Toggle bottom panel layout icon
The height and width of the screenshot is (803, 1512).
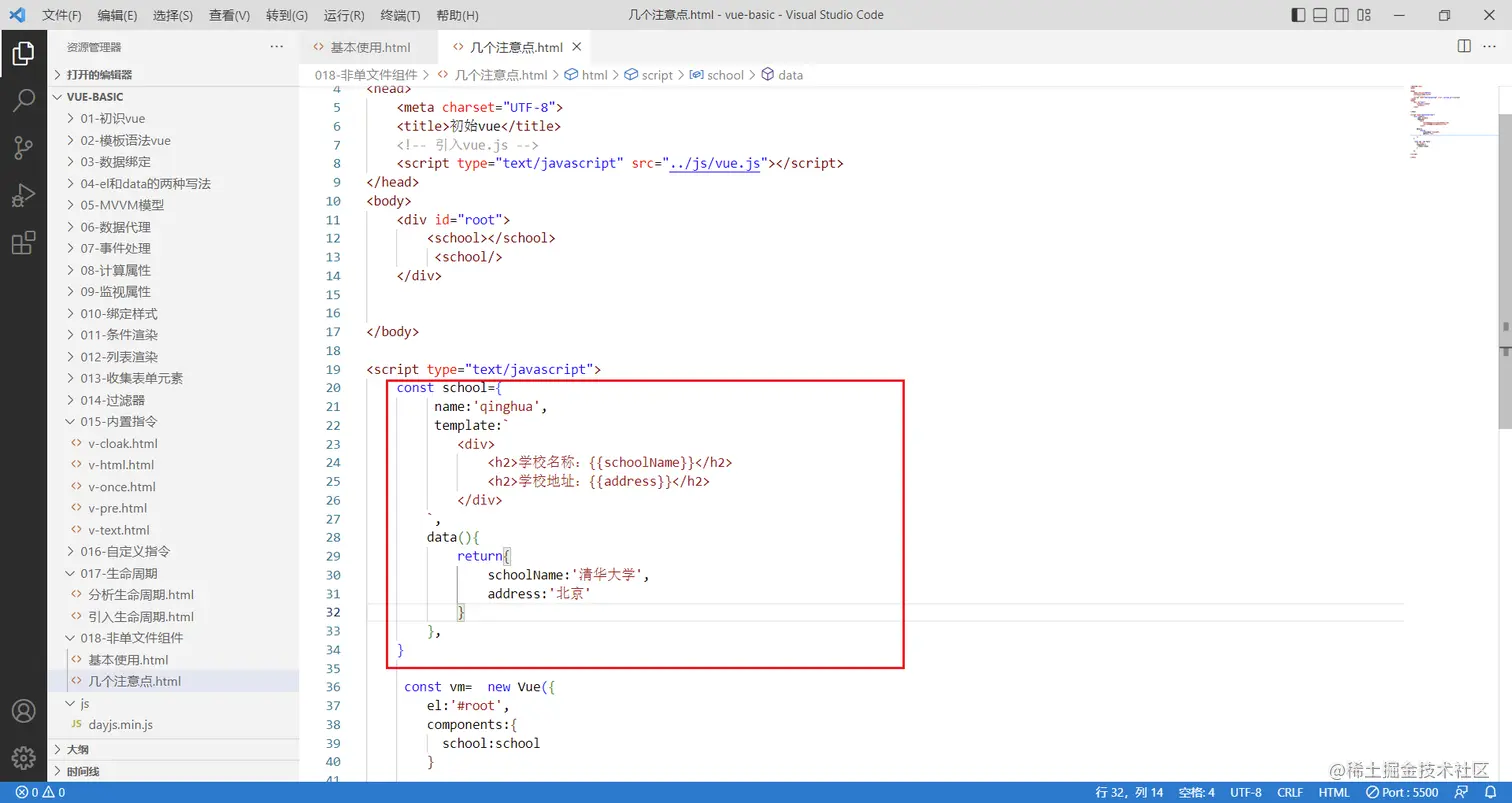click(x=1320, y=15)
